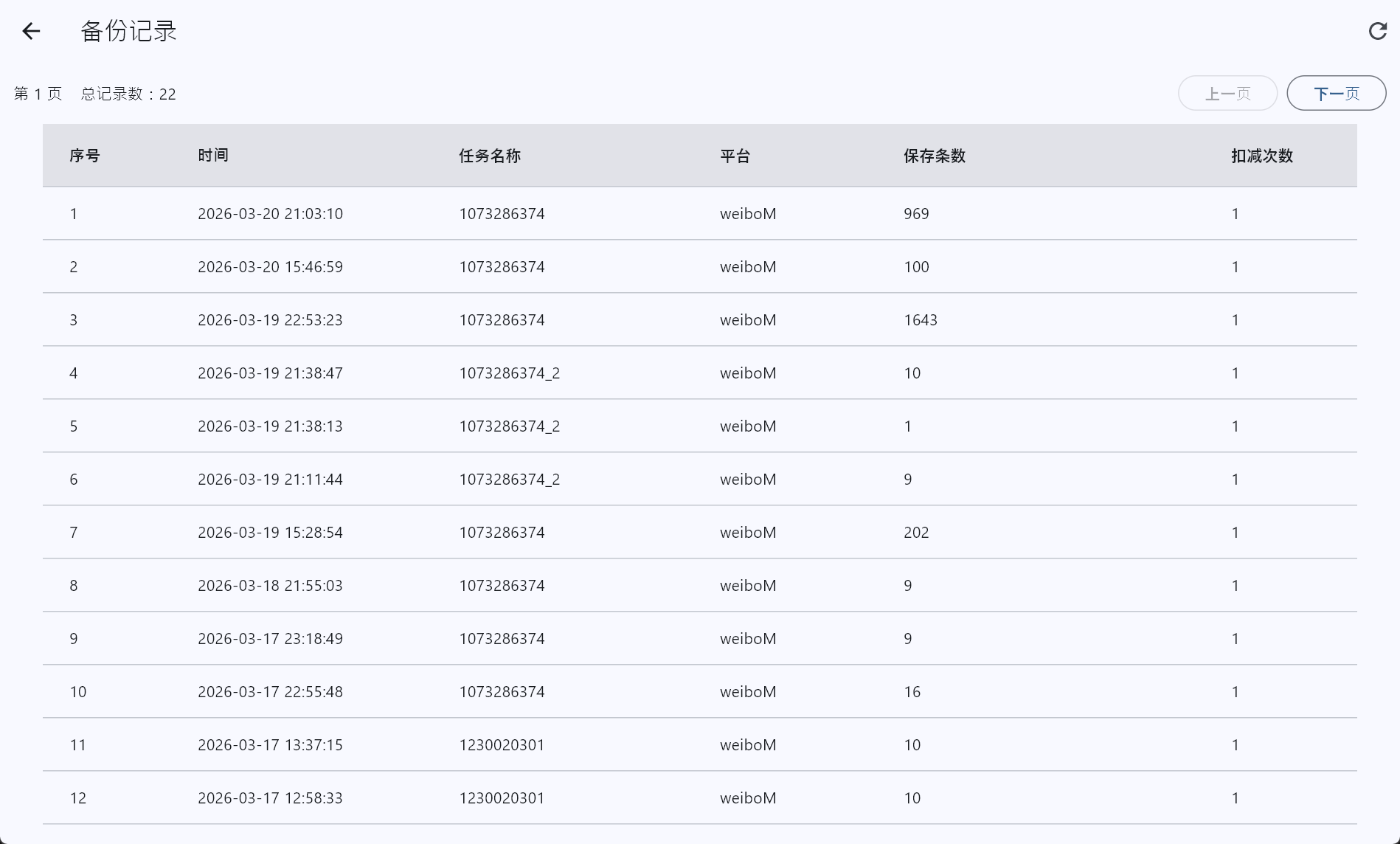Click the 序号 column header
The width and height of the screenshot is (1400, 844).
pyautogui.click(x=85, y=156)
